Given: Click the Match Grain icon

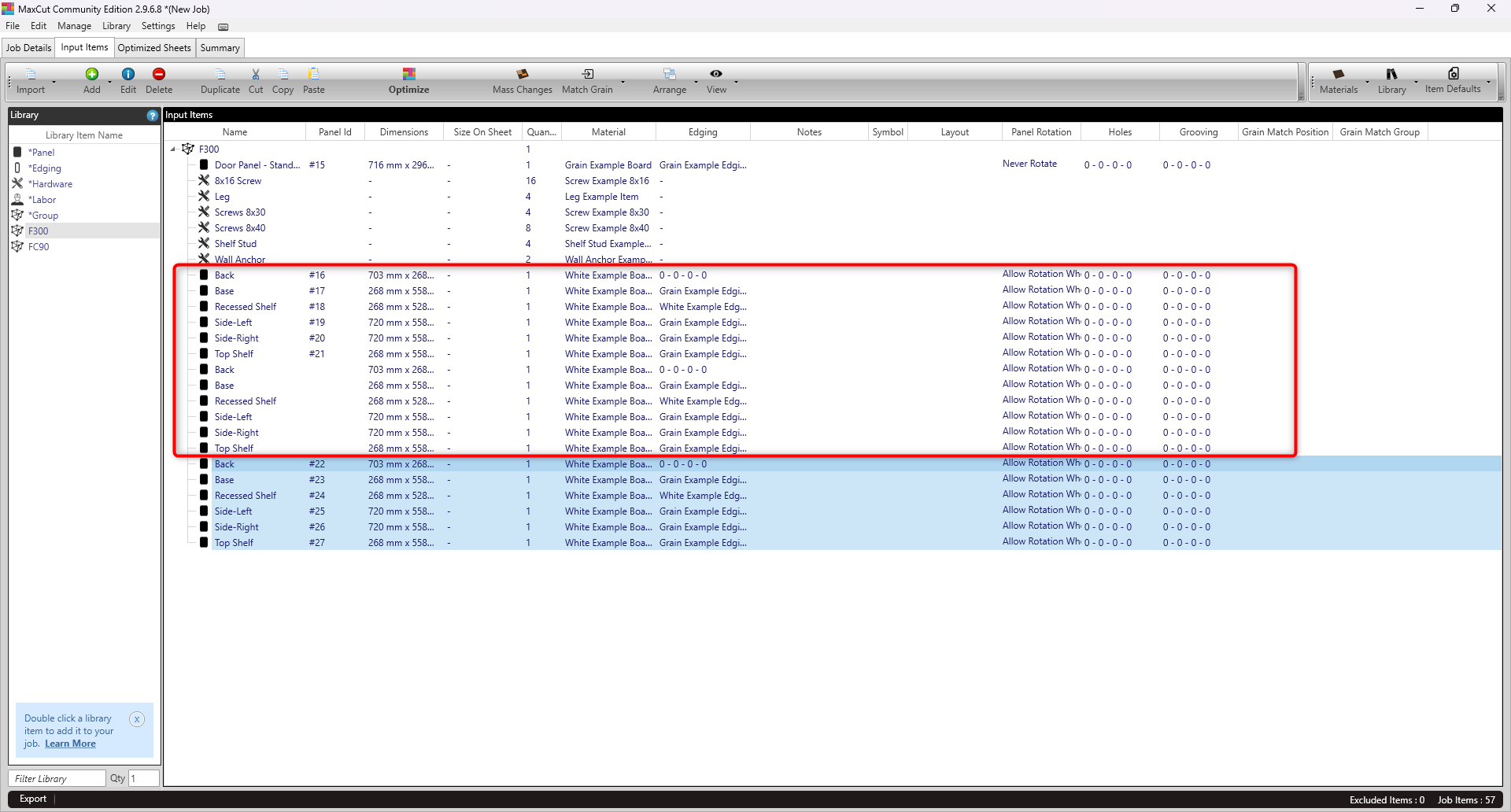Looking at the screenshot, I should coord(588,74).
